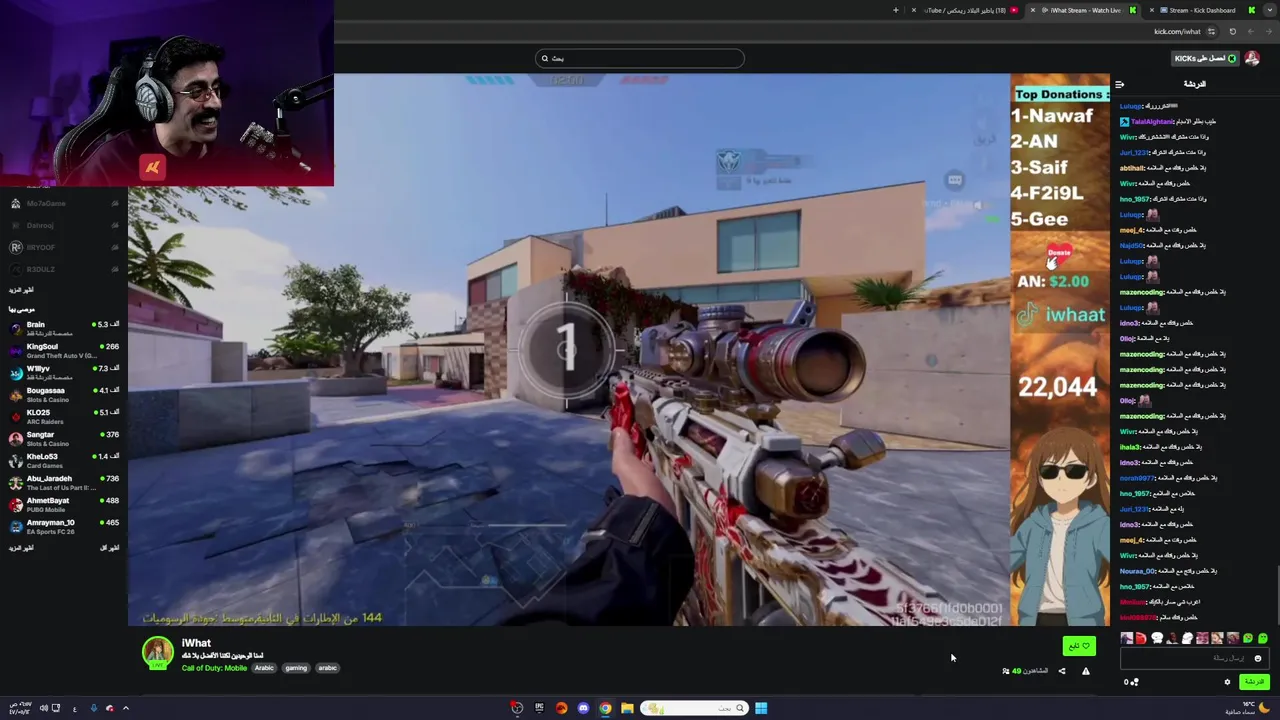The height and width of the screenshot is (720, 1280).
Task: Open KLO25 ARC Raiders channel
Action: (x=63, y=416)
